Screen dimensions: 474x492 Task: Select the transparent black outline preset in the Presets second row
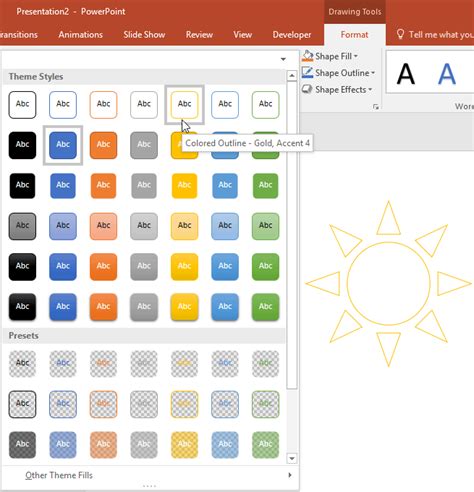pyautogui.click(x=22, y=404)
